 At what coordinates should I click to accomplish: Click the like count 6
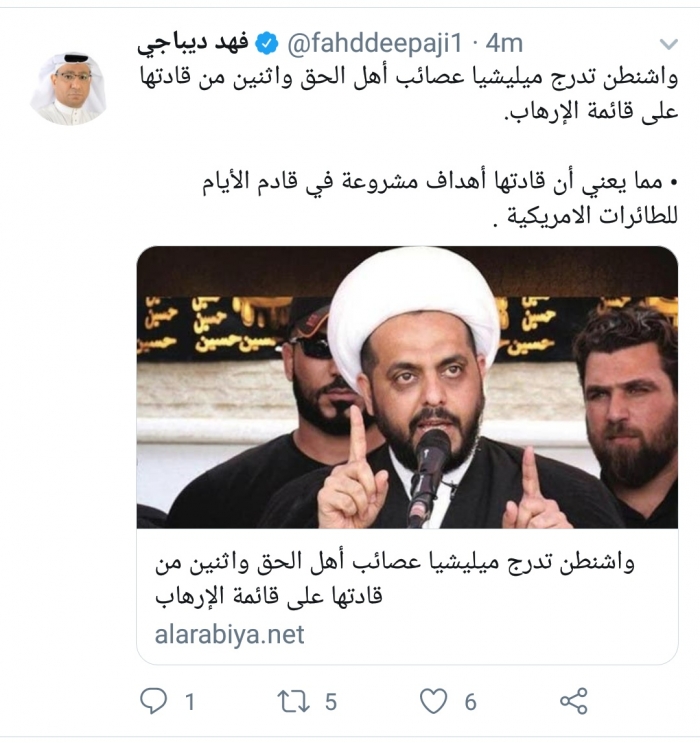pyautogui.click(x=470, y=702)
